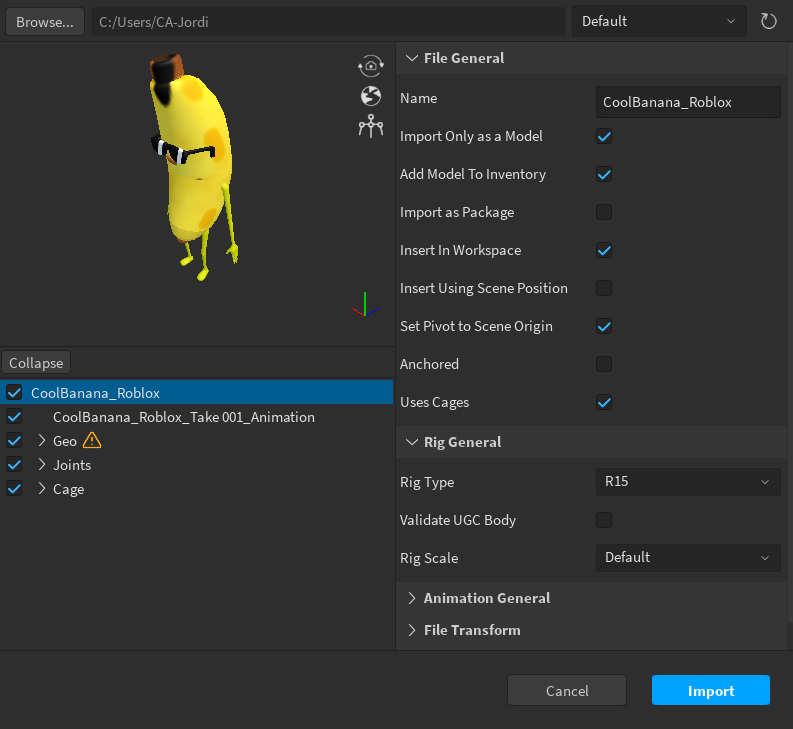This screenshot has height=729, width=793.
Task: Click the Import button
Action: (711, 691)
